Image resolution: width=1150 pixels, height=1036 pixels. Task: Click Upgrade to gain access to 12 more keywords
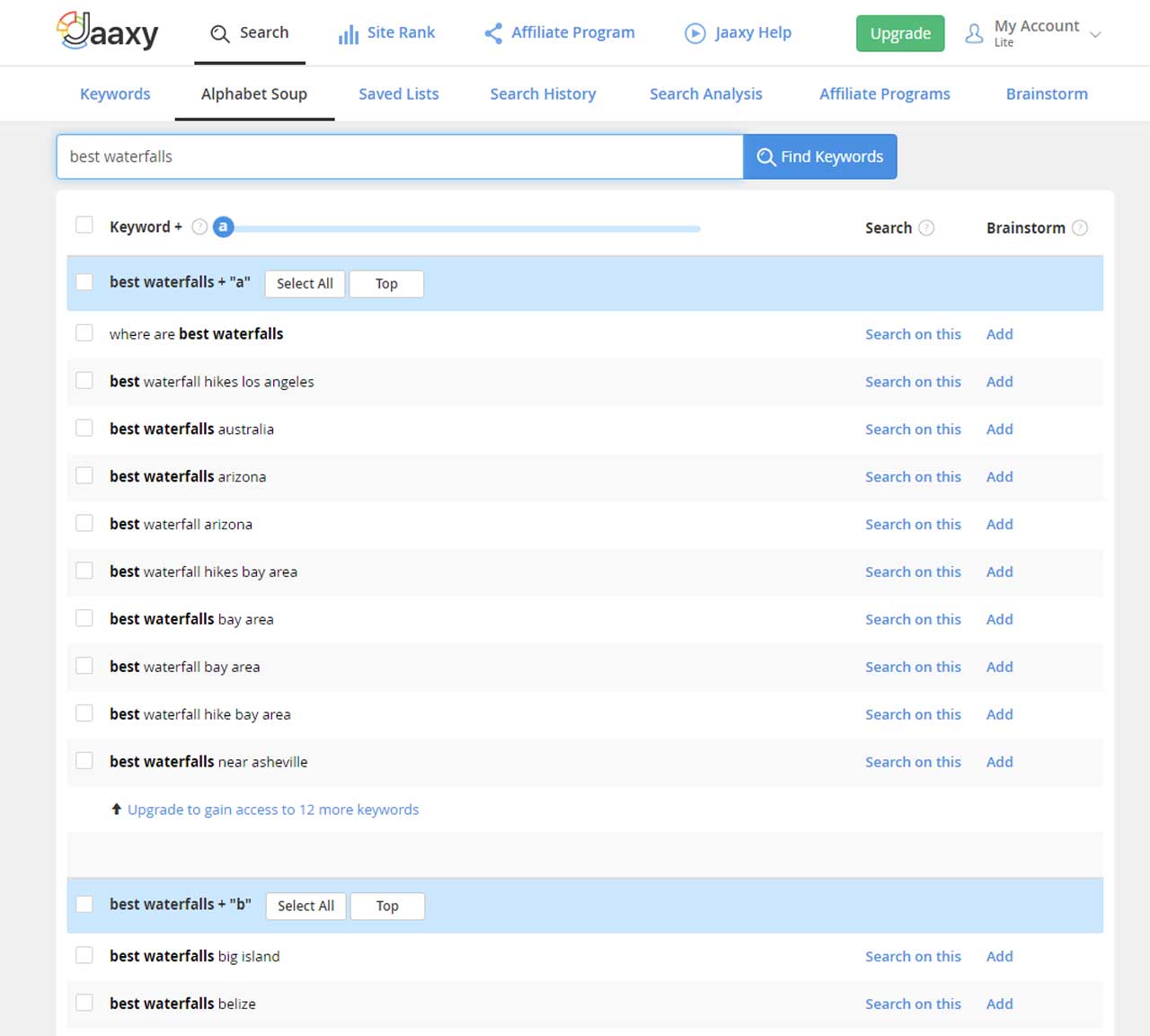click(273, 810)
